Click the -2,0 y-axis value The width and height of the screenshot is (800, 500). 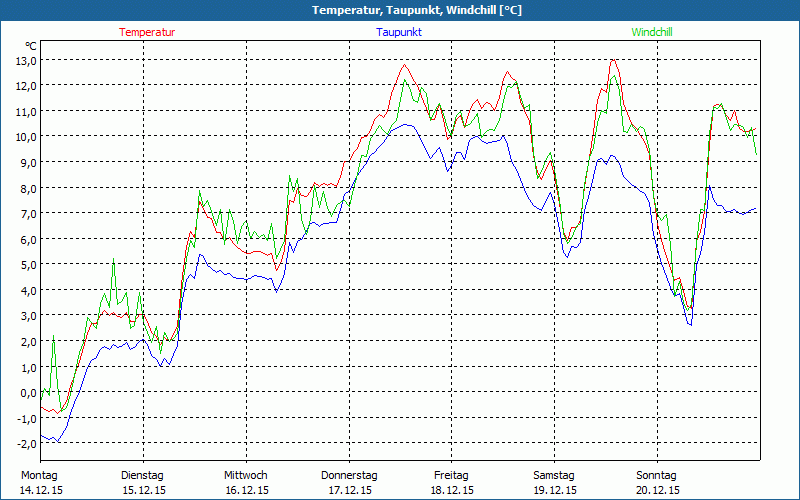point(27,444)
